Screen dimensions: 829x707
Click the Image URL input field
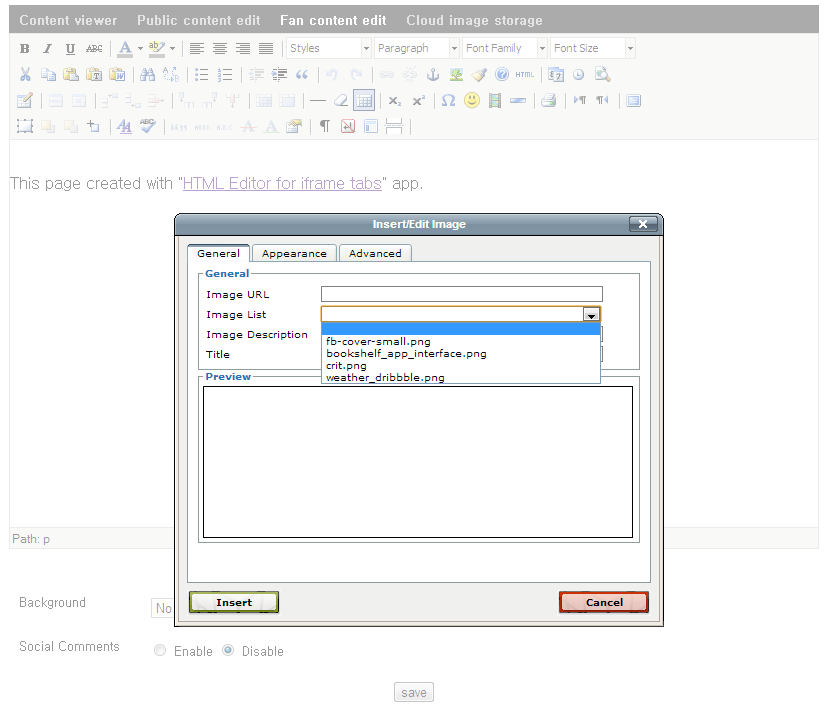(461, 294)
